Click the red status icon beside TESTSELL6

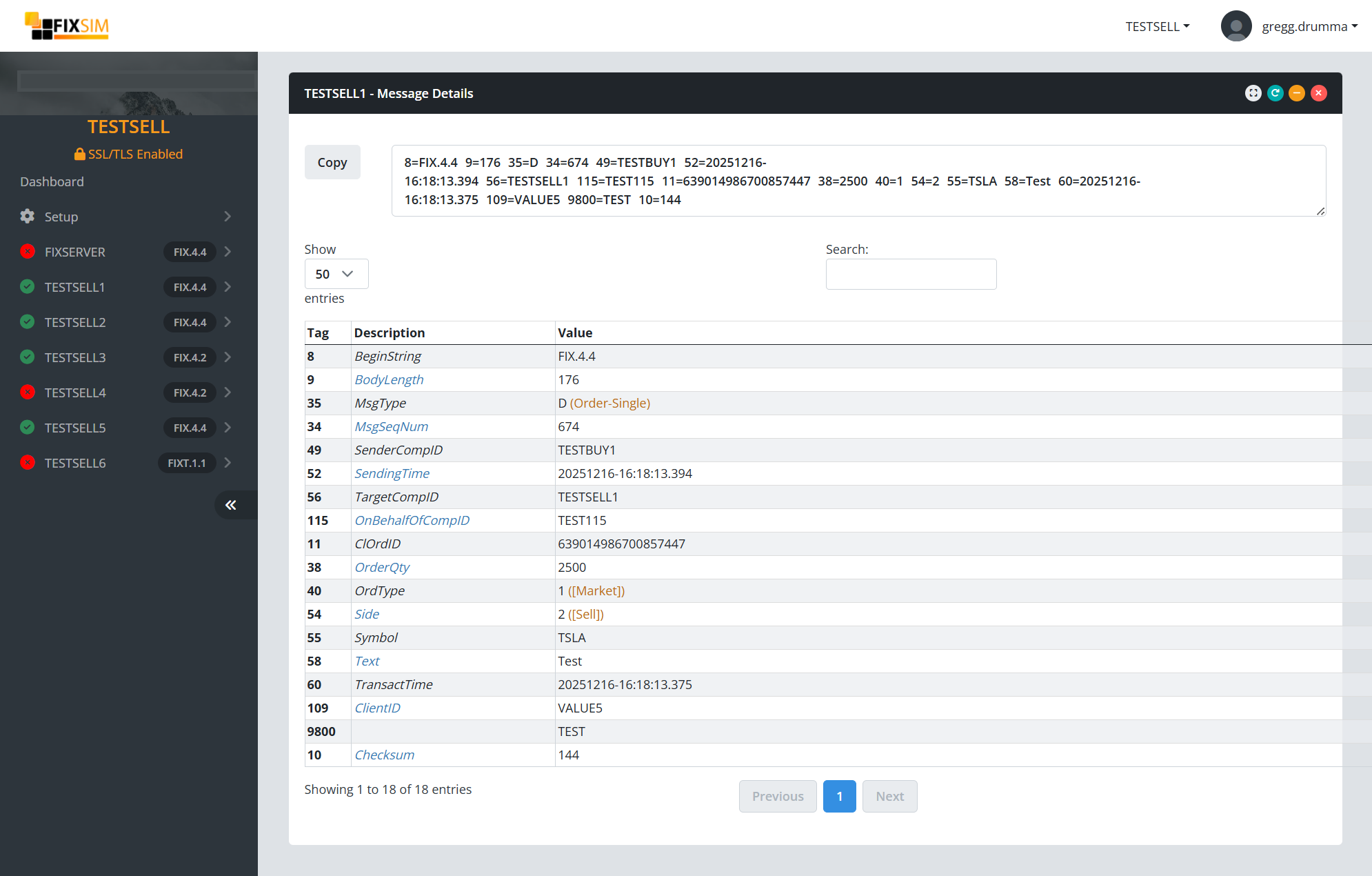pyautogui.click(x=27, y=463)
